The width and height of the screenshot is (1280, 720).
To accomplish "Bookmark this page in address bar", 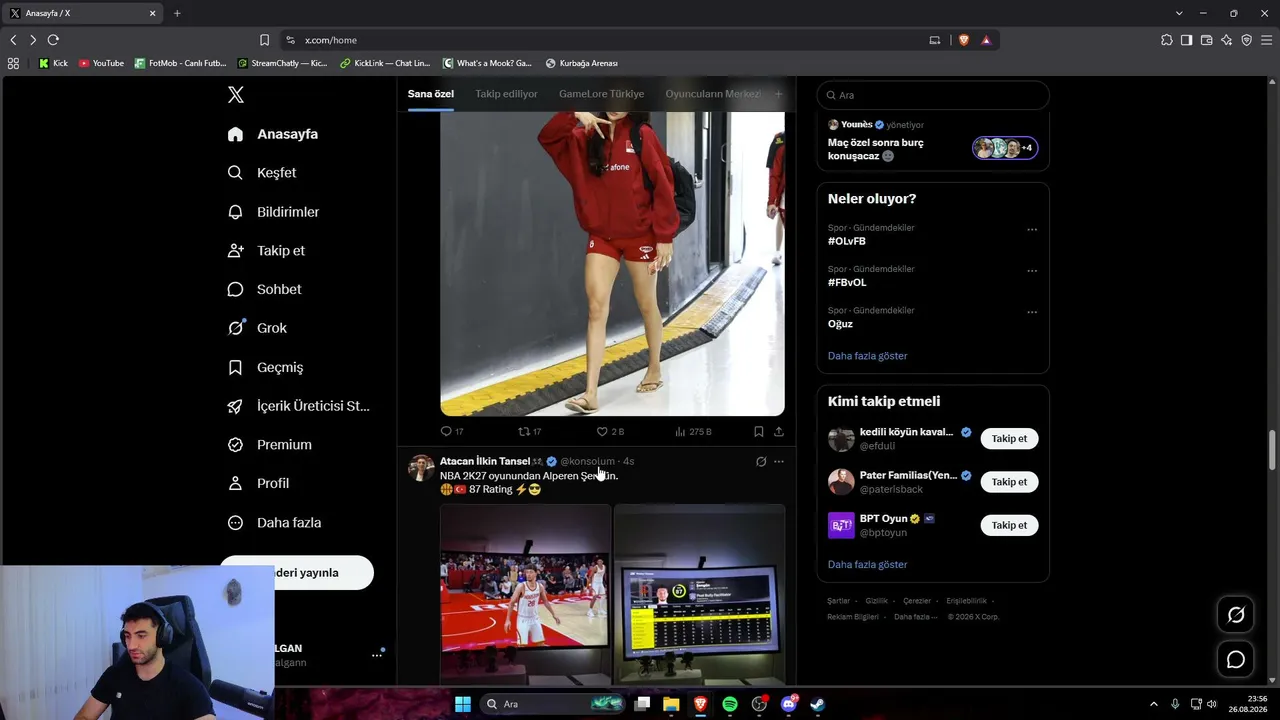I will (x=264, y=40).
